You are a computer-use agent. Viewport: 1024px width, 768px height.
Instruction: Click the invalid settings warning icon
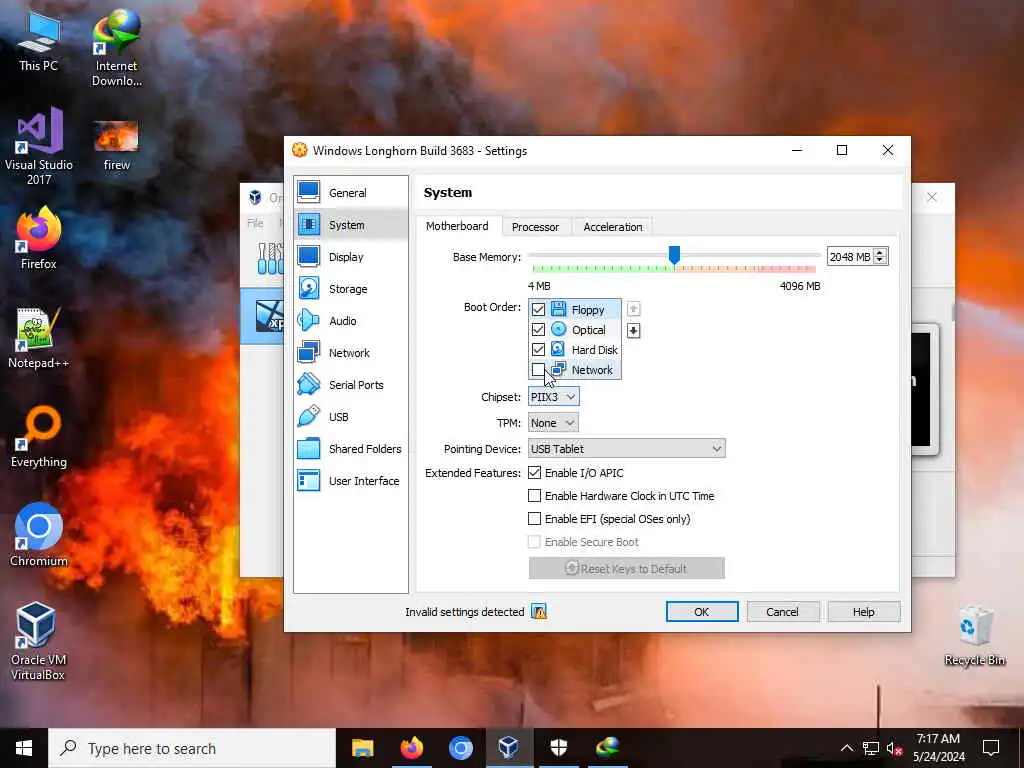click(539, 612)
